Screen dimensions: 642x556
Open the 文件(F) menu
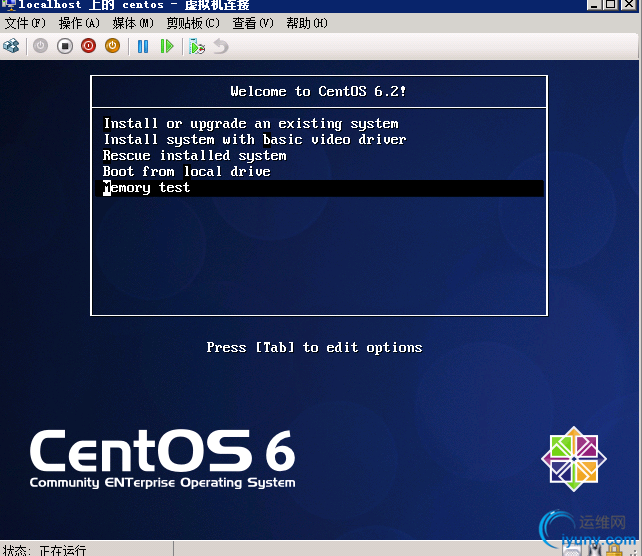click(25, 23)
